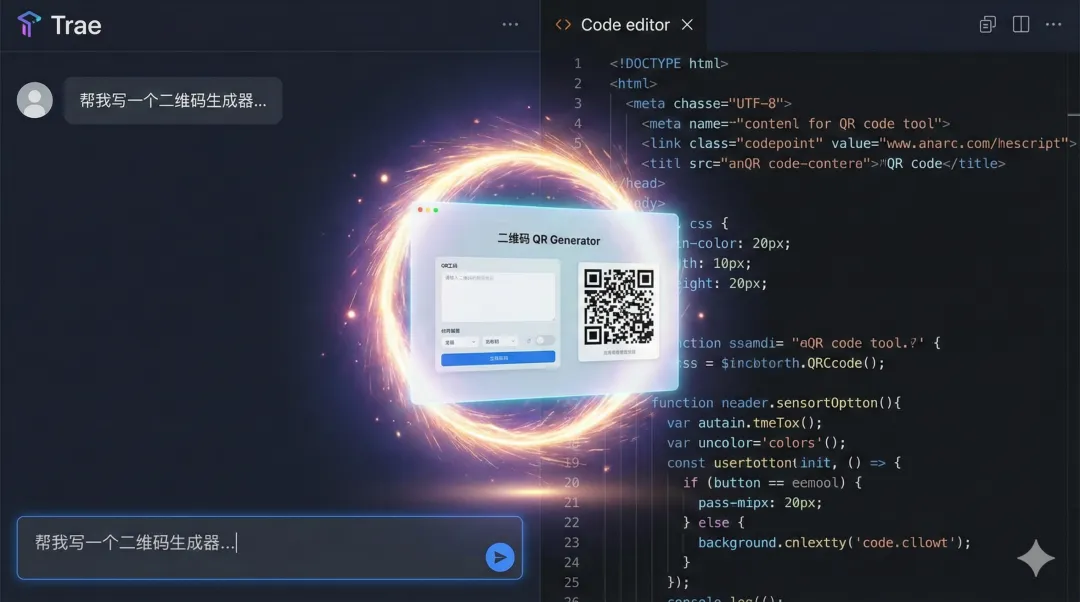
Task: Click the 'css {' code line
Action: point(709,223)
